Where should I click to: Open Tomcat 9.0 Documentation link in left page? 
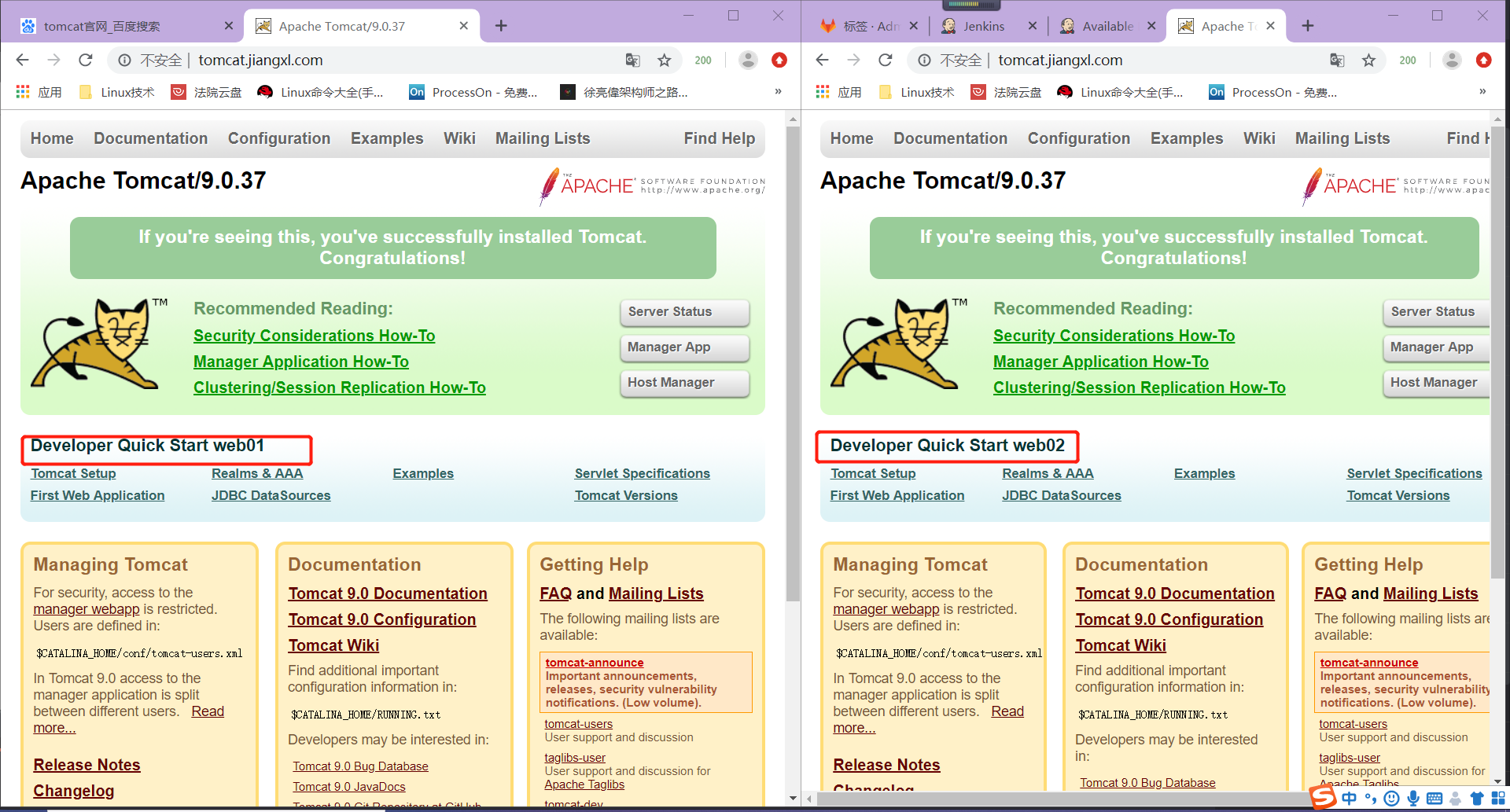point(388,593)
